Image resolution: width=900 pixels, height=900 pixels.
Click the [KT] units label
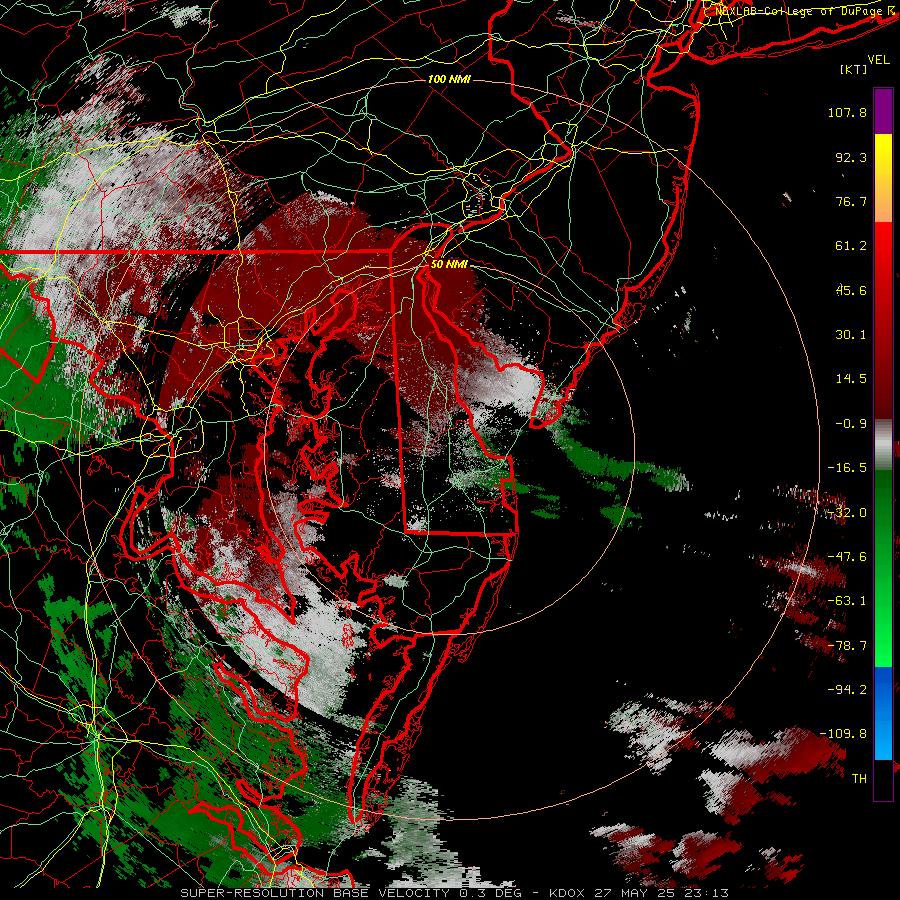coord(854,69)
